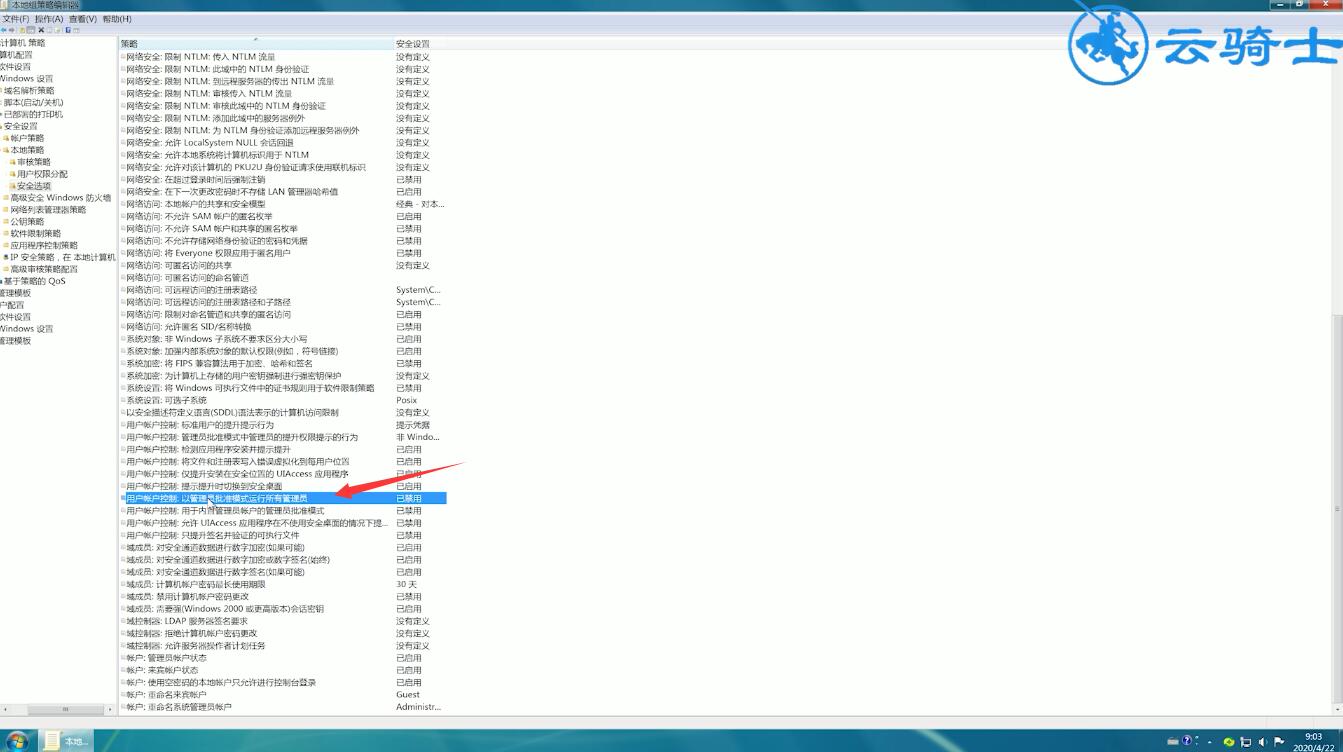Select 脚本(启动/关机) tree node
This screenshot has width=1343, height=752.
coord(33,103)
